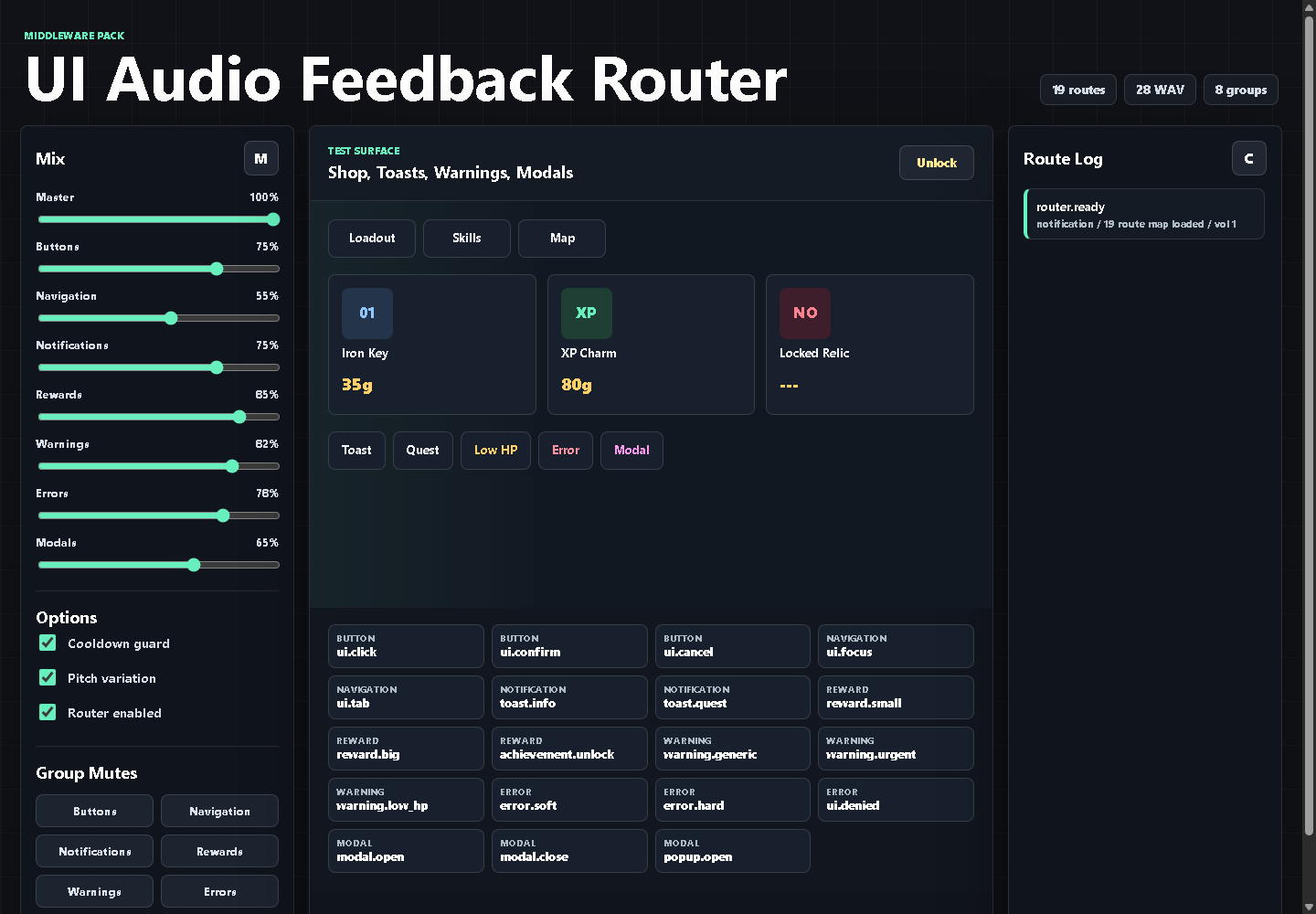The height and width of the screenshot is (914, 1316).
Task: Trigger the Low HP warning button
Action: click(496, 451)
